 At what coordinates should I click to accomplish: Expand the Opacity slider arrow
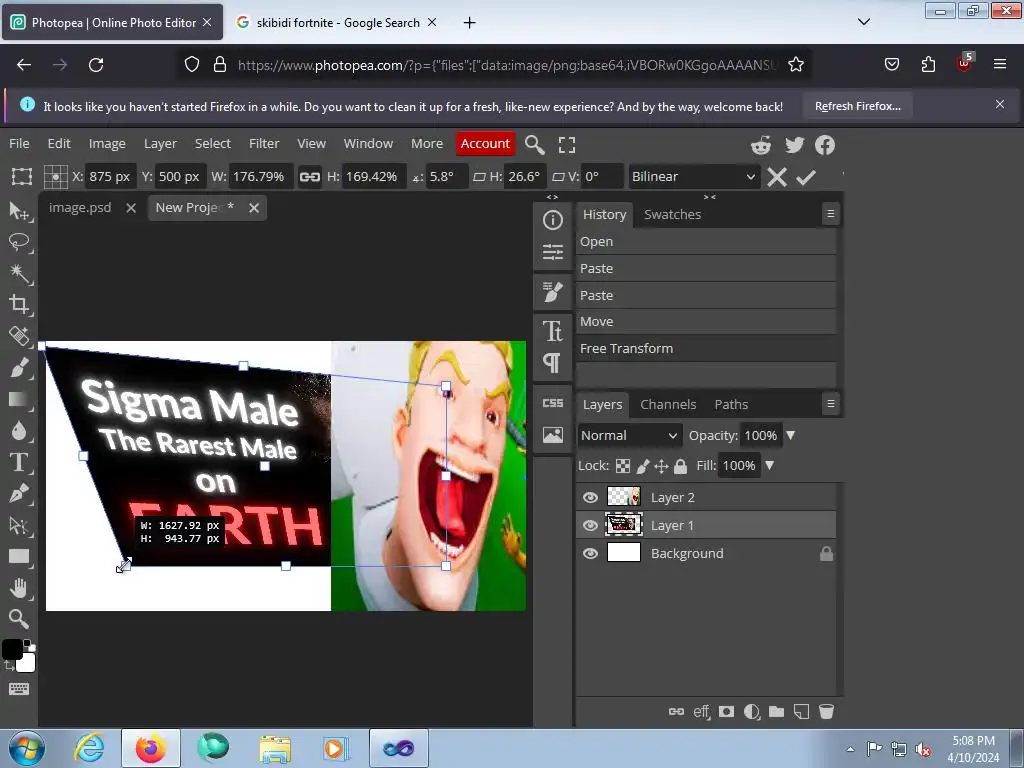tap(790, 436)
